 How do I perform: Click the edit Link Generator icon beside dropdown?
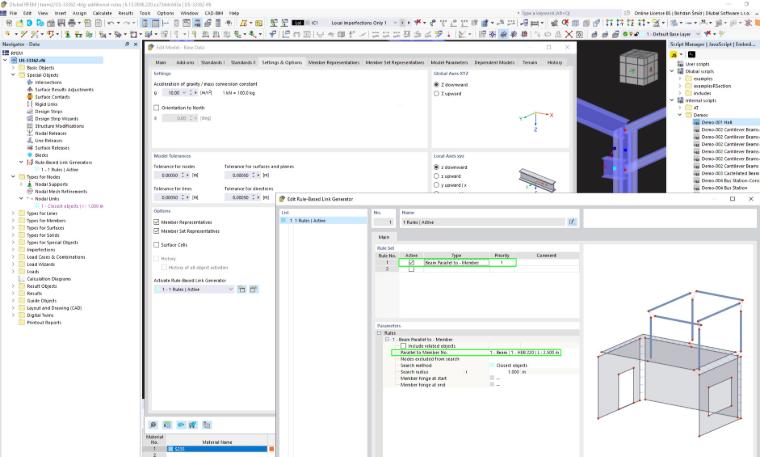[x=253, y=289]
